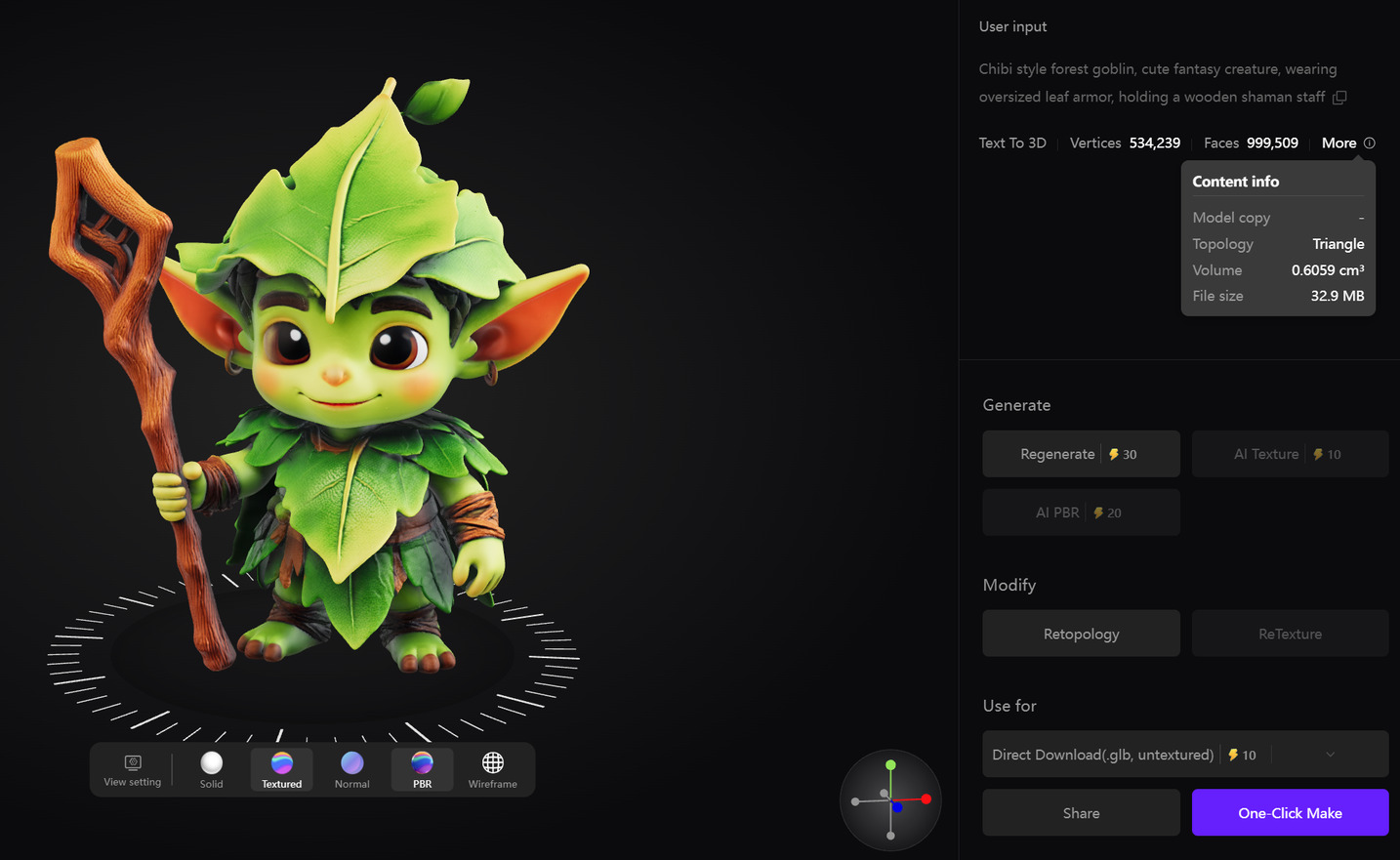Switch display to Textured mode
This screenshot has width=1400, height=860.
coord(281,769)
